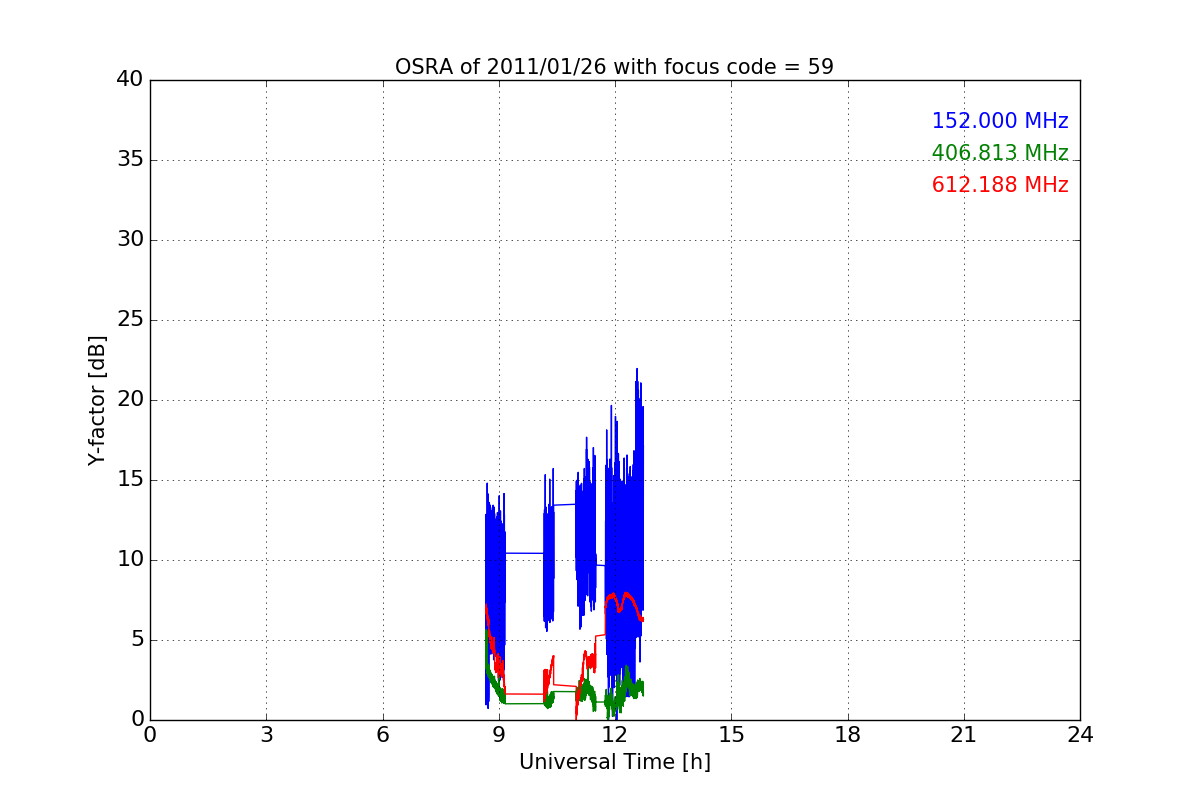The width and height of the screenshot is (1200, 800).
Task: Click x-axis tick label 21
Action: click(x=964, y=735)
